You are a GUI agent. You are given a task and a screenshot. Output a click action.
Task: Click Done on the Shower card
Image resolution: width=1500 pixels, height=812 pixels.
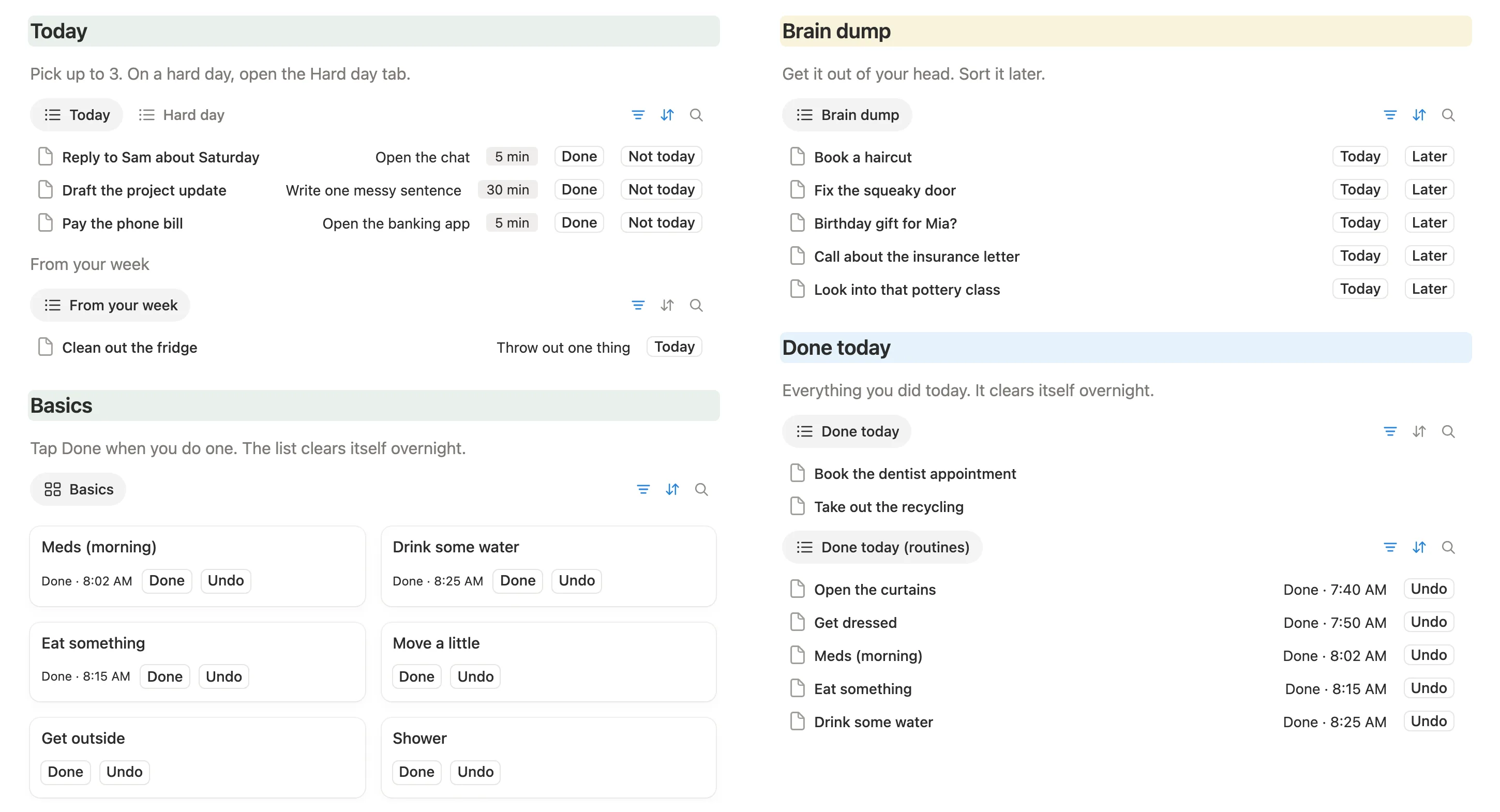(x=416, y=772)
